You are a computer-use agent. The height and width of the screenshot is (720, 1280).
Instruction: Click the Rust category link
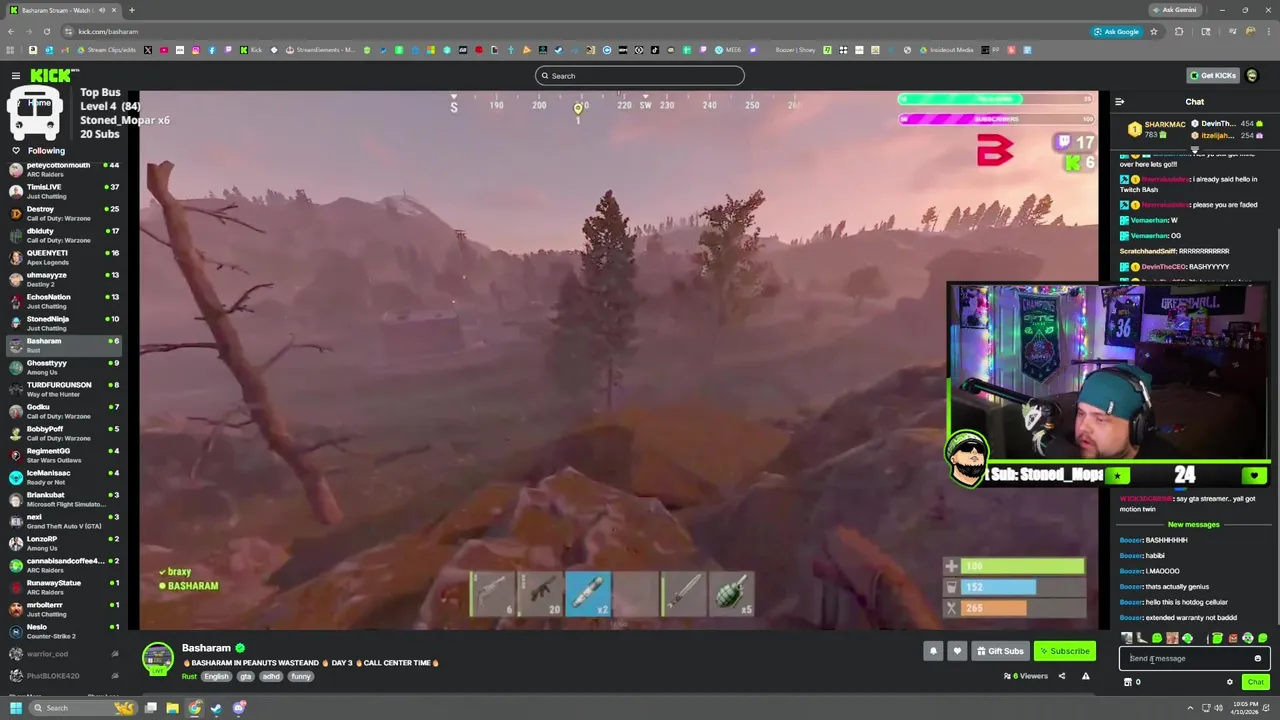pyautogui.click(x=189, y=677)
